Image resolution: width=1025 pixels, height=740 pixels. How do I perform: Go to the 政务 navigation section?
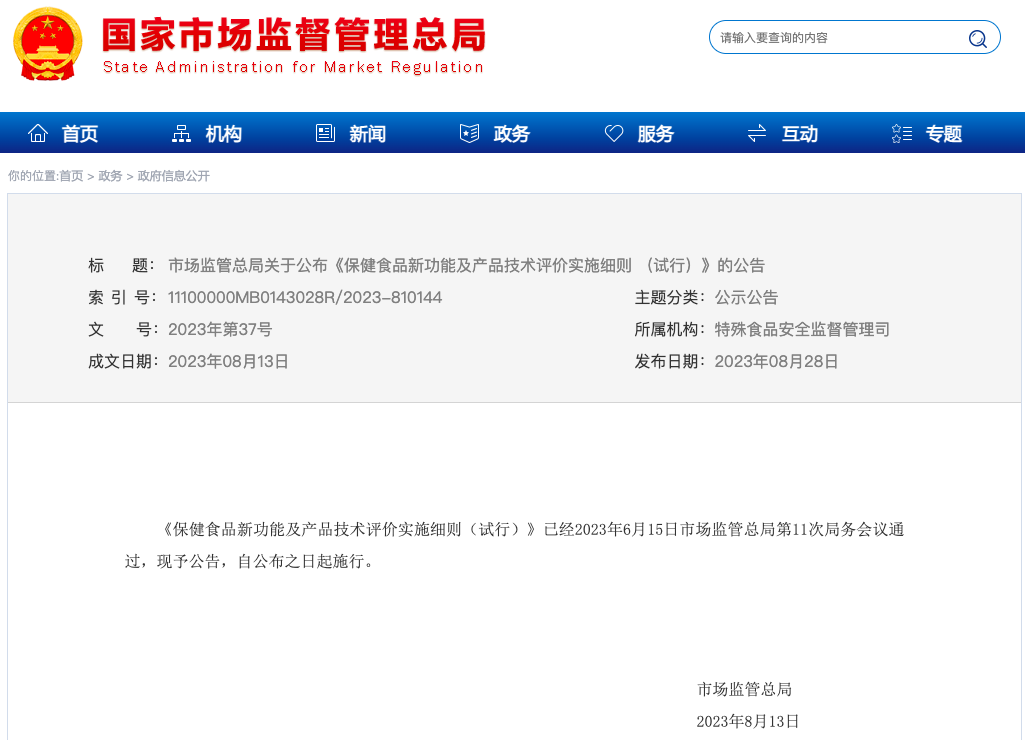pos(511,134)
